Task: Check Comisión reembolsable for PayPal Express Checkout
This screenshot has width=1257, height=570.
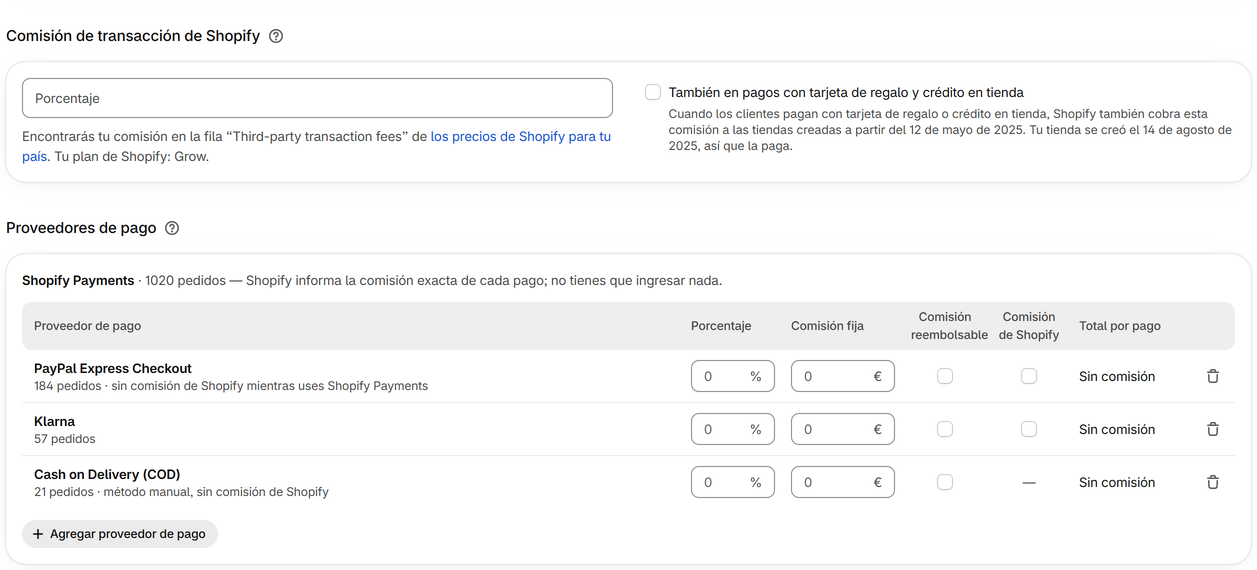Action: 945,376
